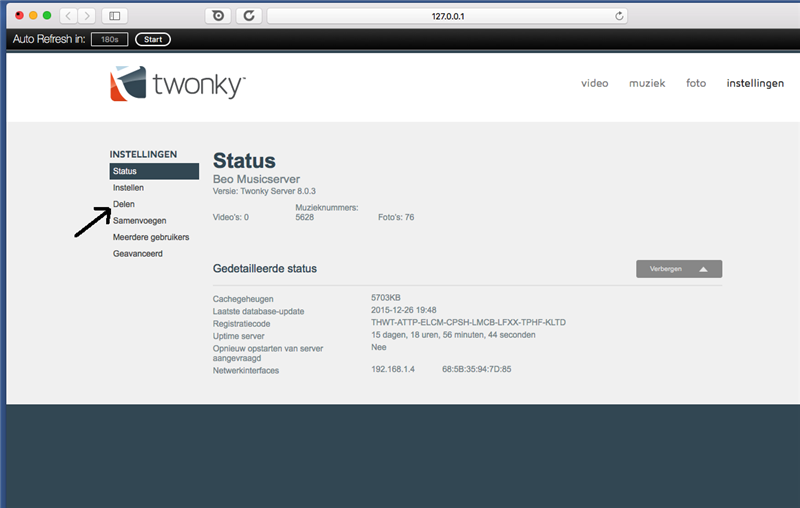Click the THWT-ATTP registration code
The width and height of the screenshot is (800, 508).
[468, 322]
